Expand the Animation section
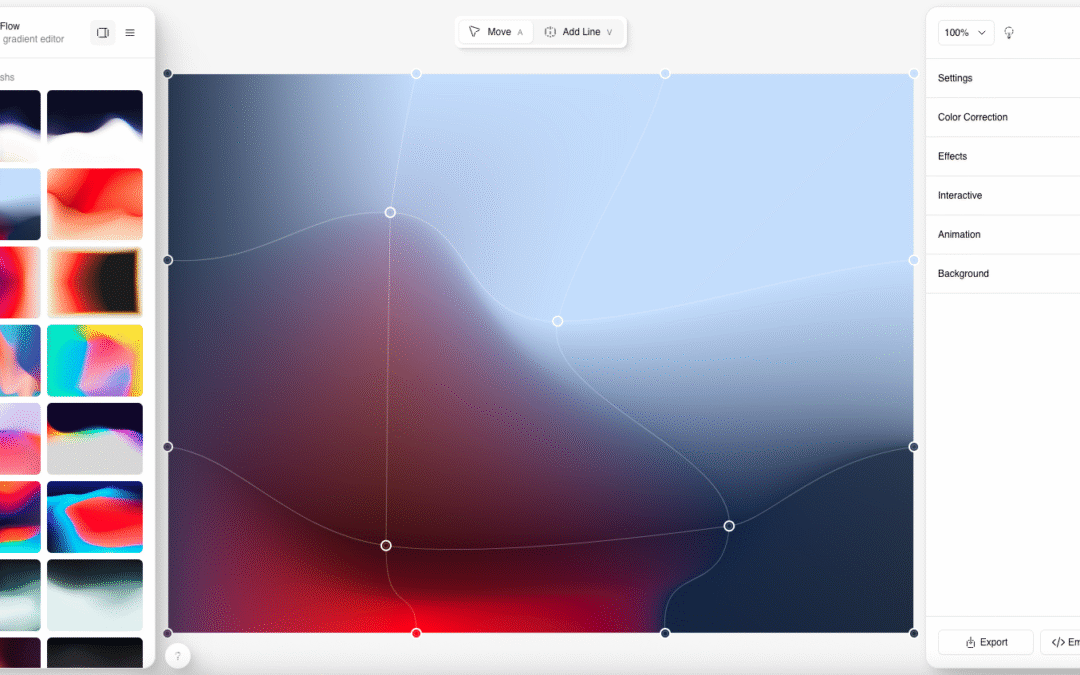This screenshot has width=1080, height=675. [958, 234]
